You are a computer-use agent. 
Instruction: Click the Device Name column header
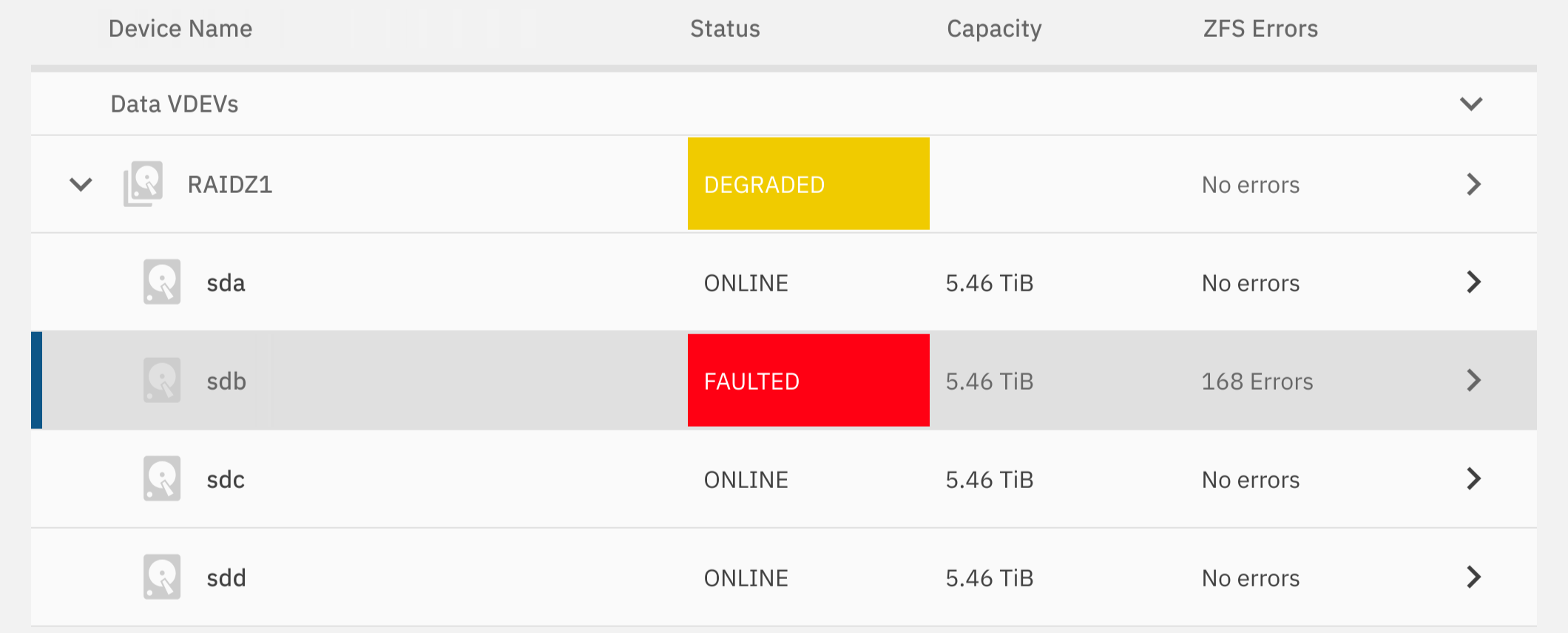pyautogui.click(x=180, y=29)
